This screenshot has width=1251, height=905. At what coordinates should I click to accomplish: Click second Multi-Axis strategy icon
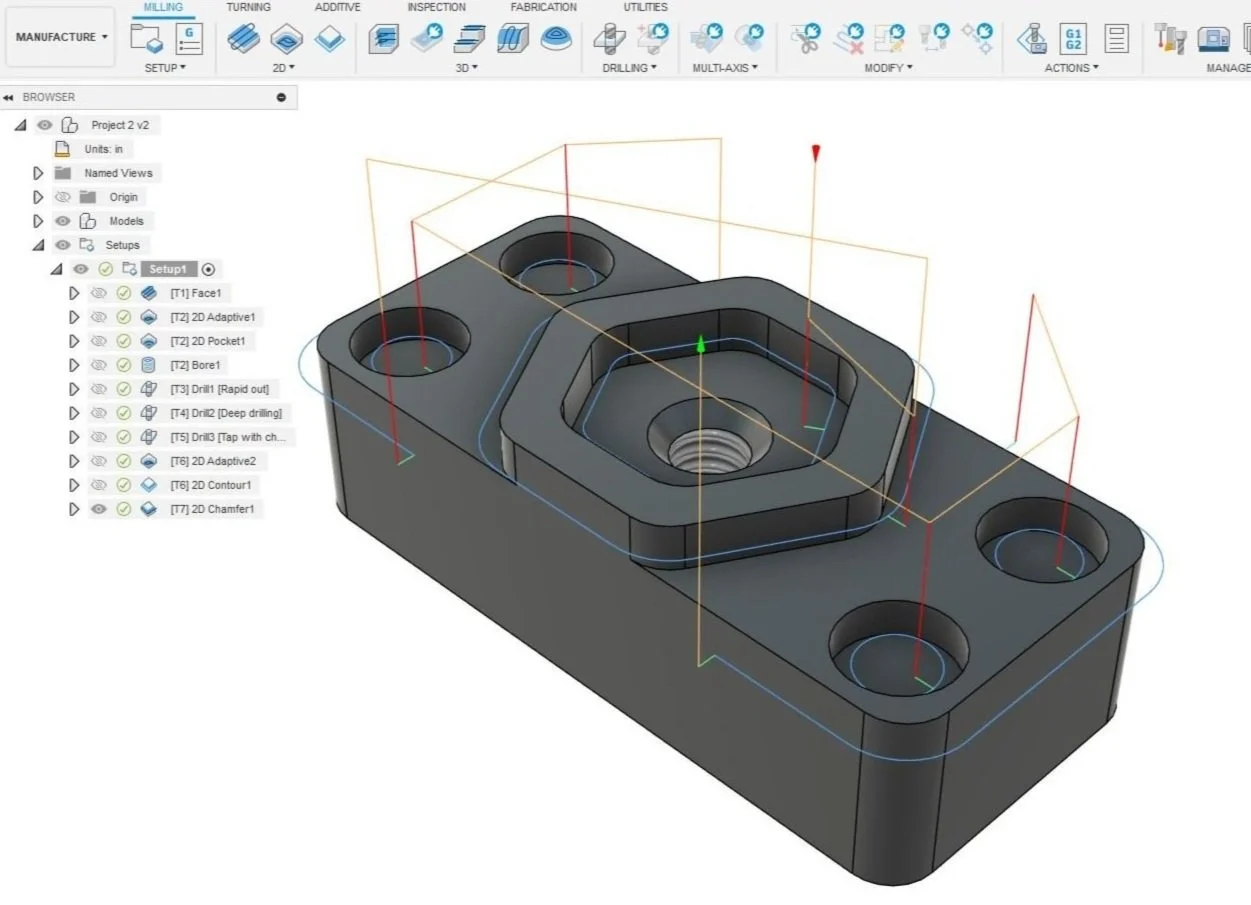tap(748, 39)
